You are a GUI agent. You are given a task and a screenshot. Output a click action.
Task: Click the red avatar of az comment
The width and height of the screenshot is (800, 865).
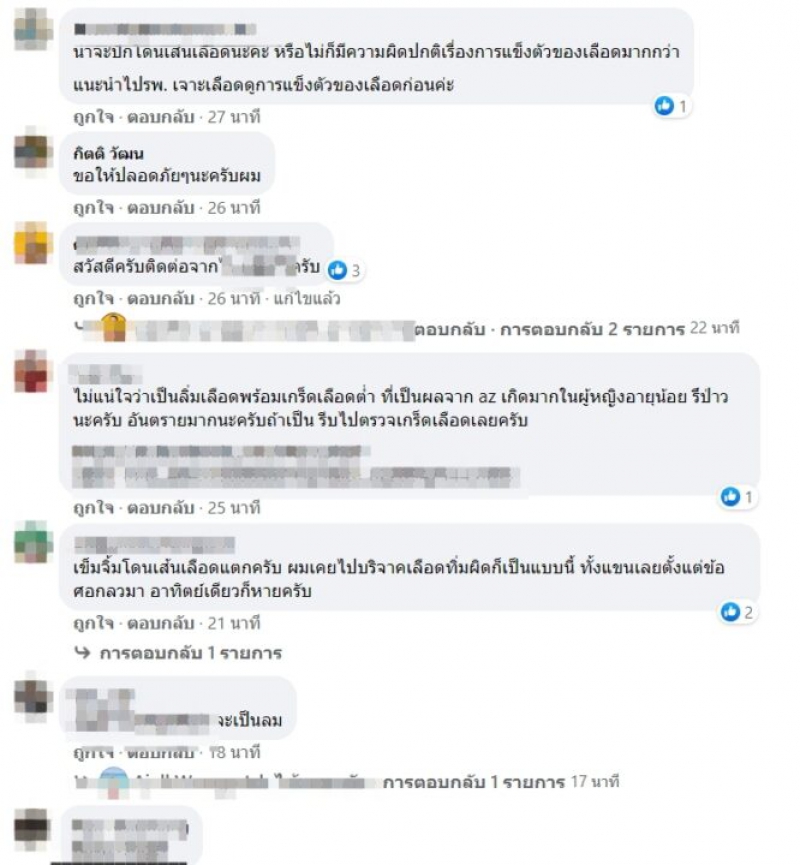pos(33,371)
